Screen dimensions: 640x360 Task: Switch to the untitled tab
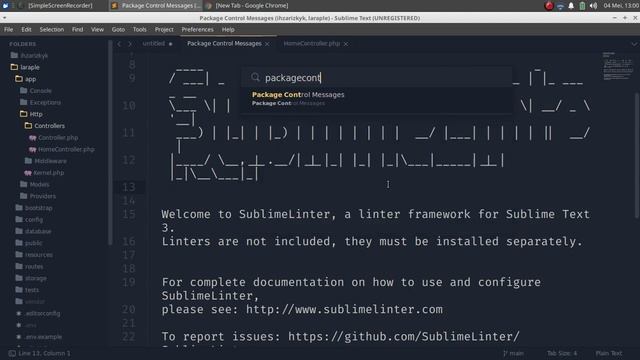[x=154, y=43]
